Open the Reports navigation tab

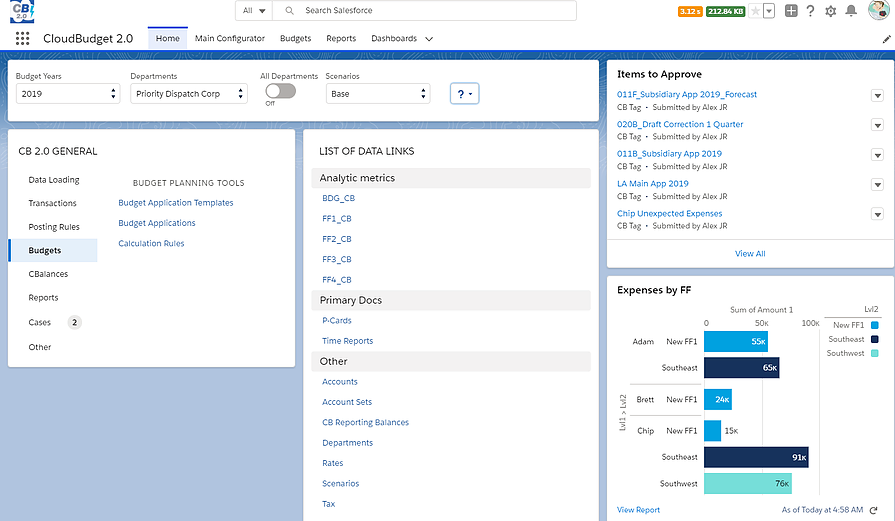click(x=341, y=38)
